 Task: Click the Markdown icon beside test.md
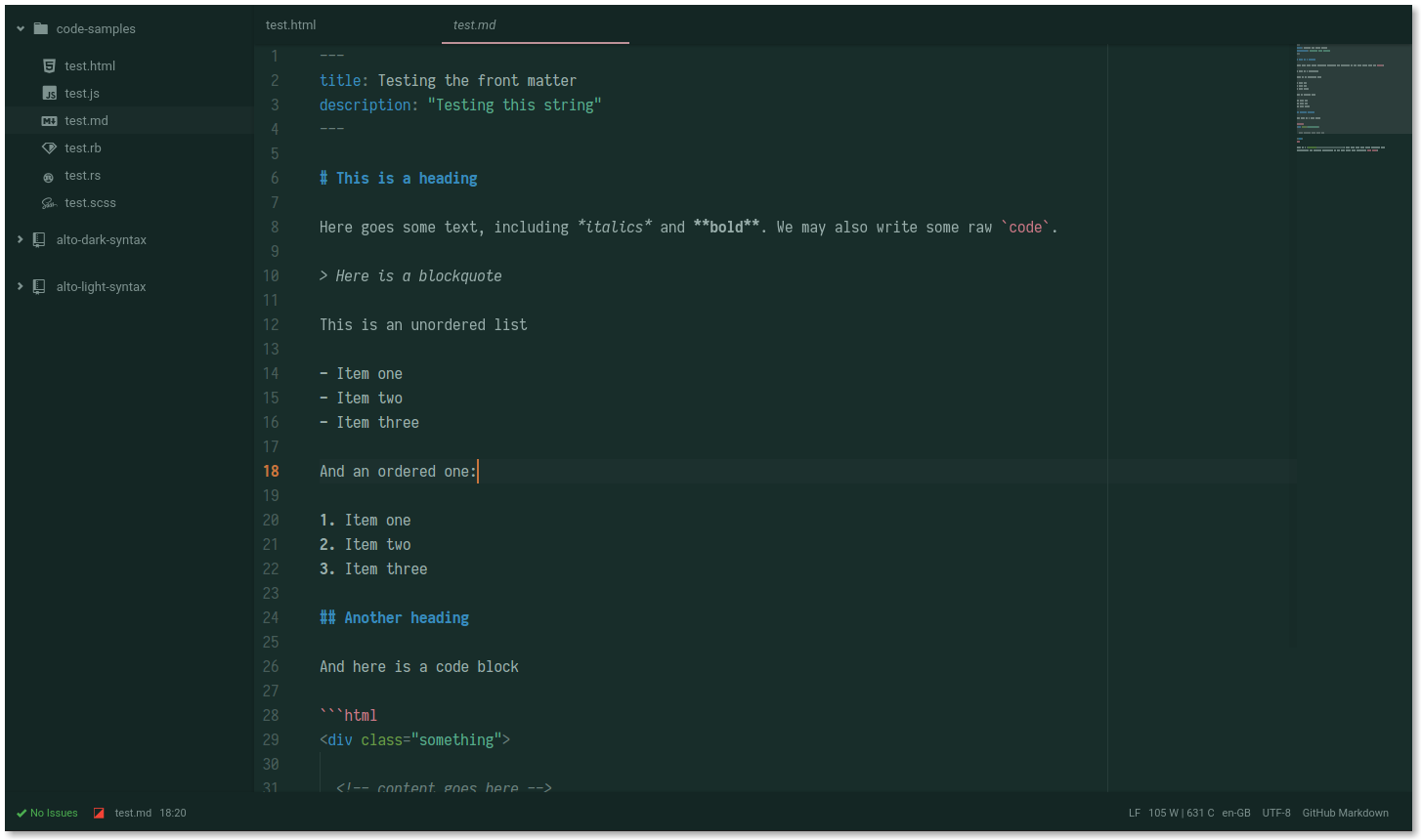(49, 120)
